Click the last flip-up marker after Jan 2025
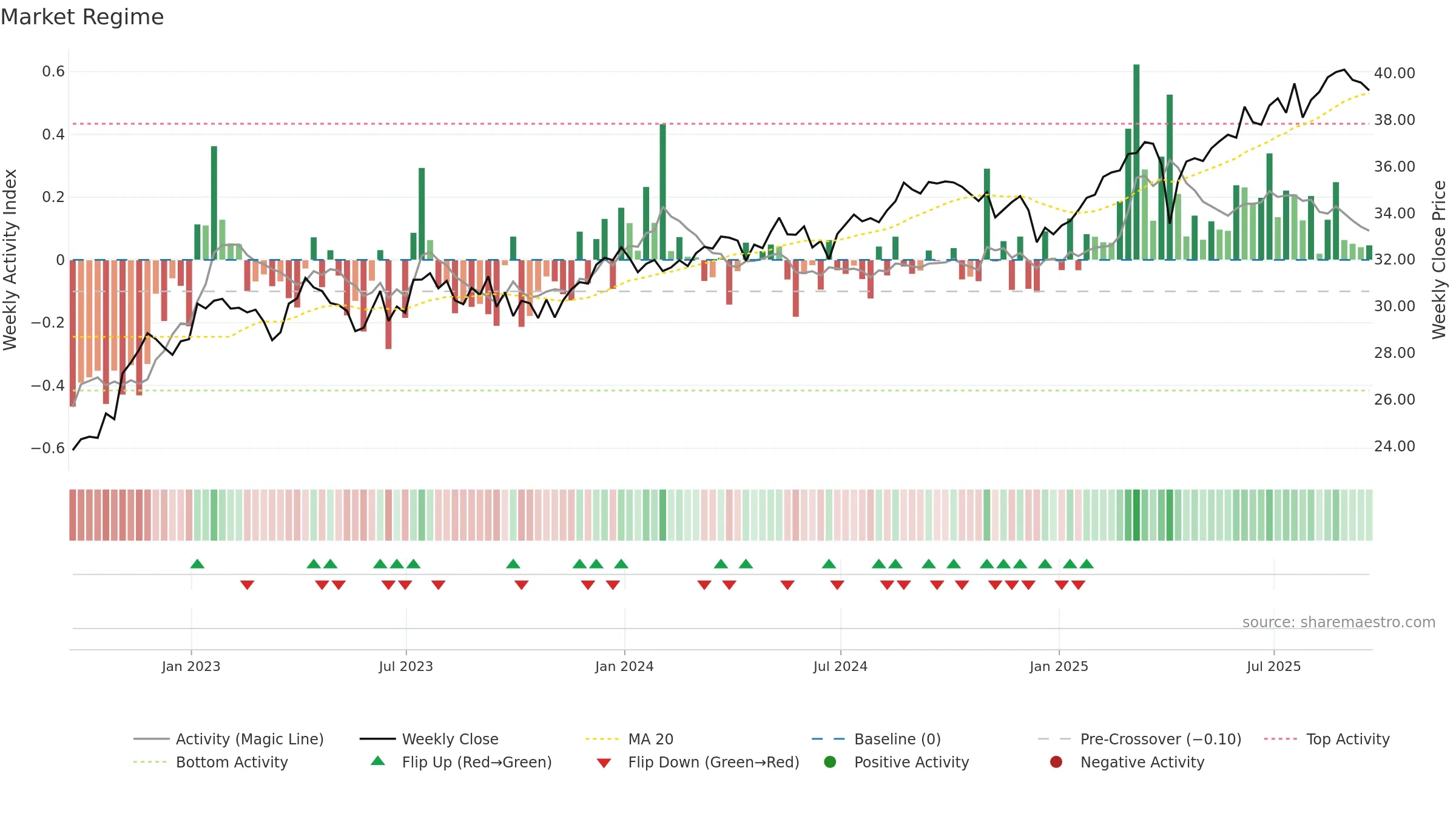The width and height of the screenshot is (1456, 819). pyautogui.click(x=1087, y=564)
